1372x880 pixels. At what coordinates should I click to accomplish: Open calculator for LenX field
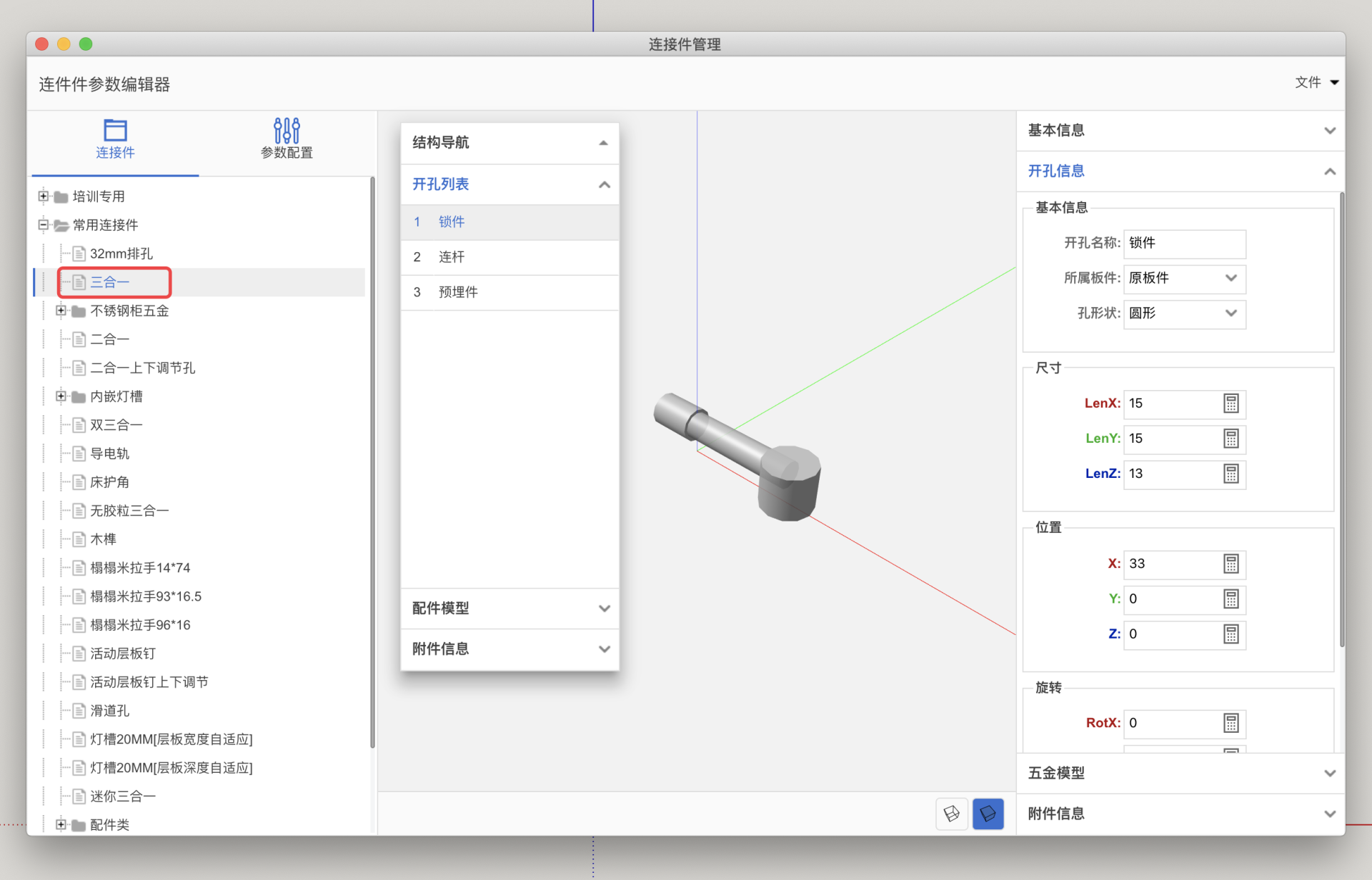pos(1231,404)
